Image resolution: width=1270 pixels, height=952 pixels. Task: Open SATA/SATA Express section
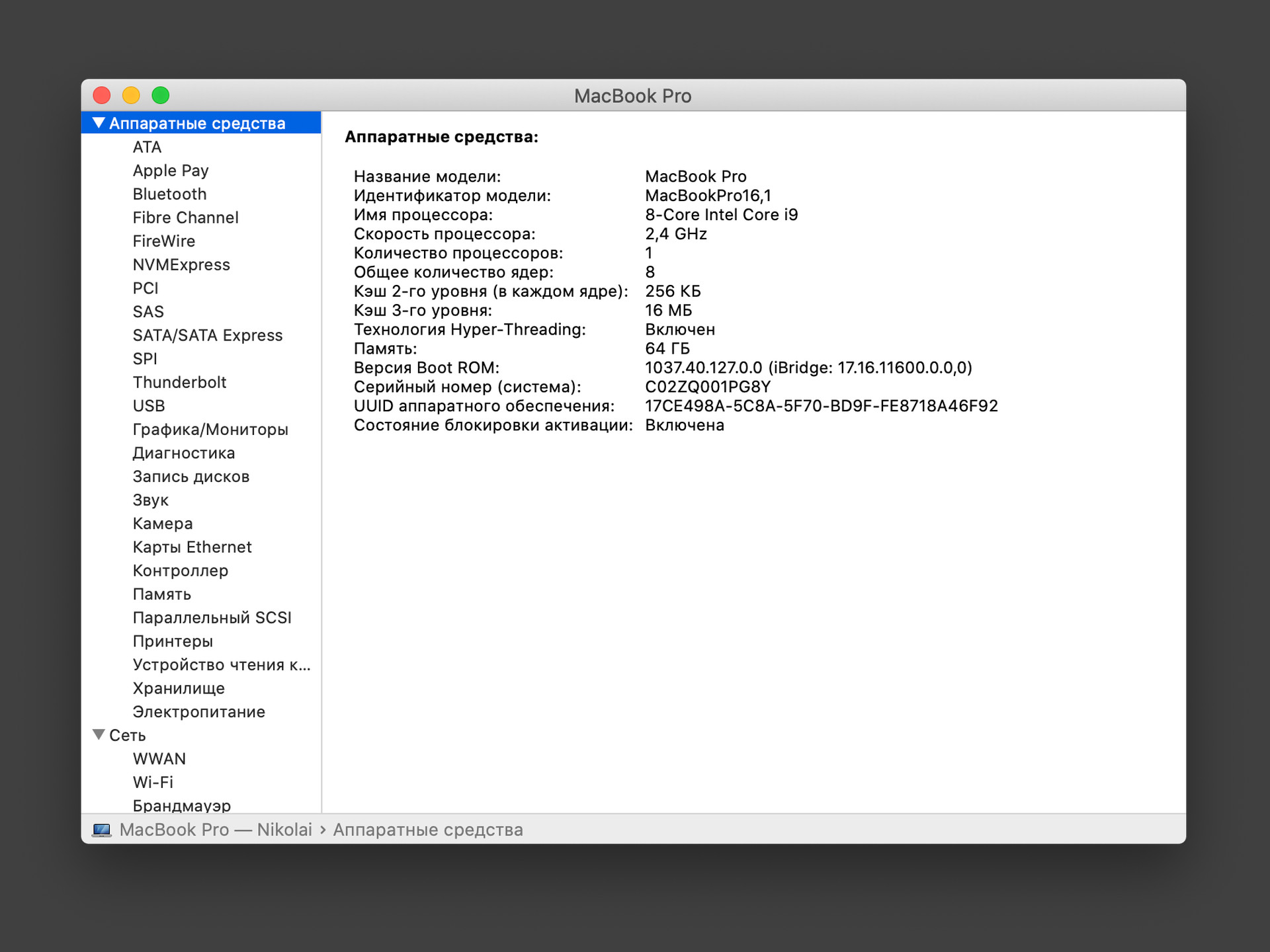pyautogui.click(x=207, y=335)
